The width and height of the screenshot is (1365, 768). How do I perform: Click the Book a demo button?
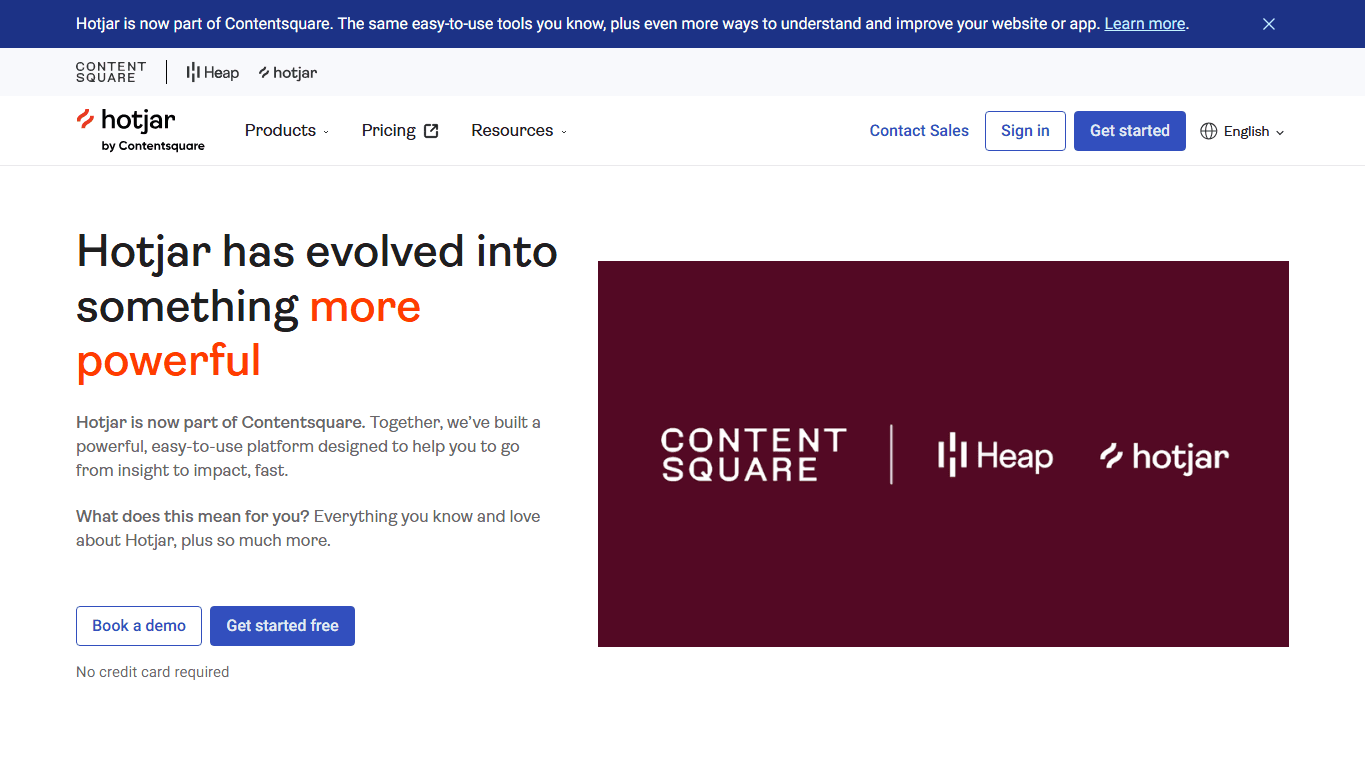coord(139,626)
